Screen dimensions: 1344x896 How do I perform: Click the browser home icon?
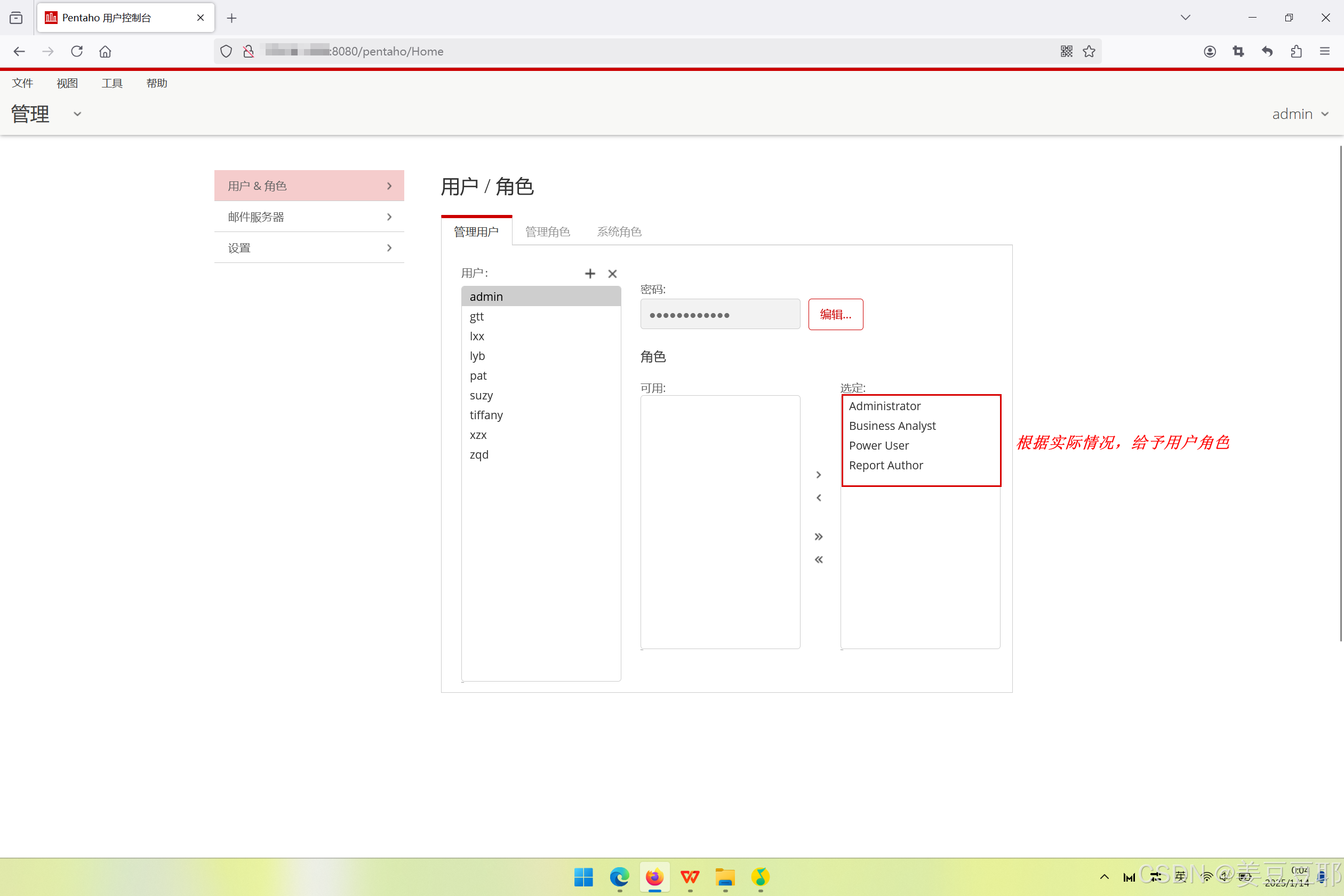pos(105,51)
